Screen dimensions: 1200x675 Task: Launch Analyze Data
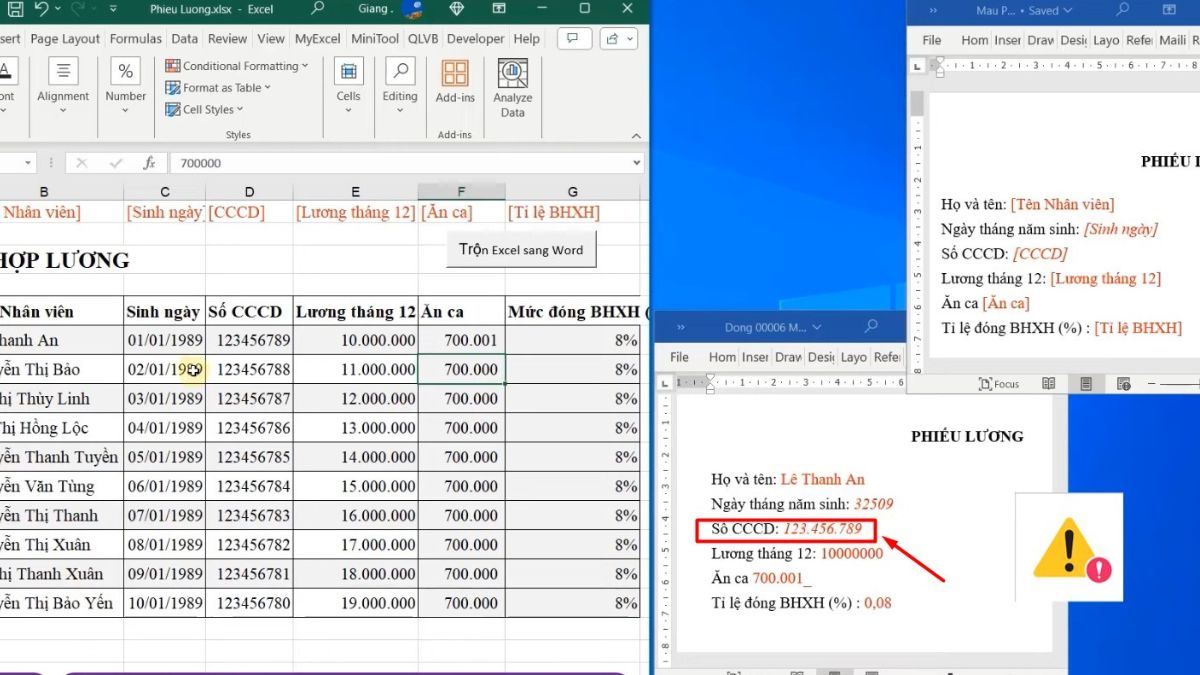512,87
